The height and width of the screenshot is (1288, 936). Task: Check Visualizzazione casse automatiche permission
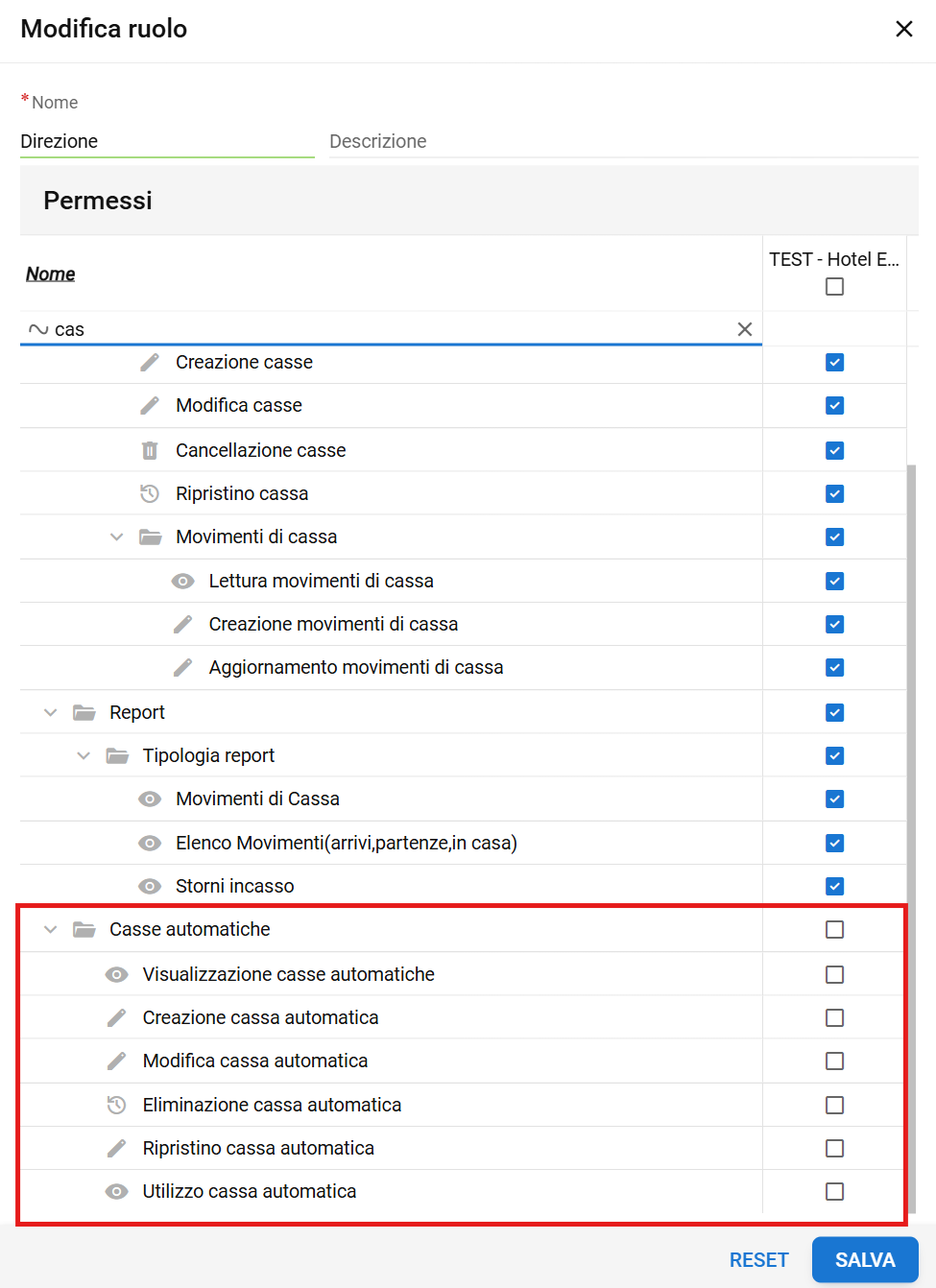tap(834, 974)
